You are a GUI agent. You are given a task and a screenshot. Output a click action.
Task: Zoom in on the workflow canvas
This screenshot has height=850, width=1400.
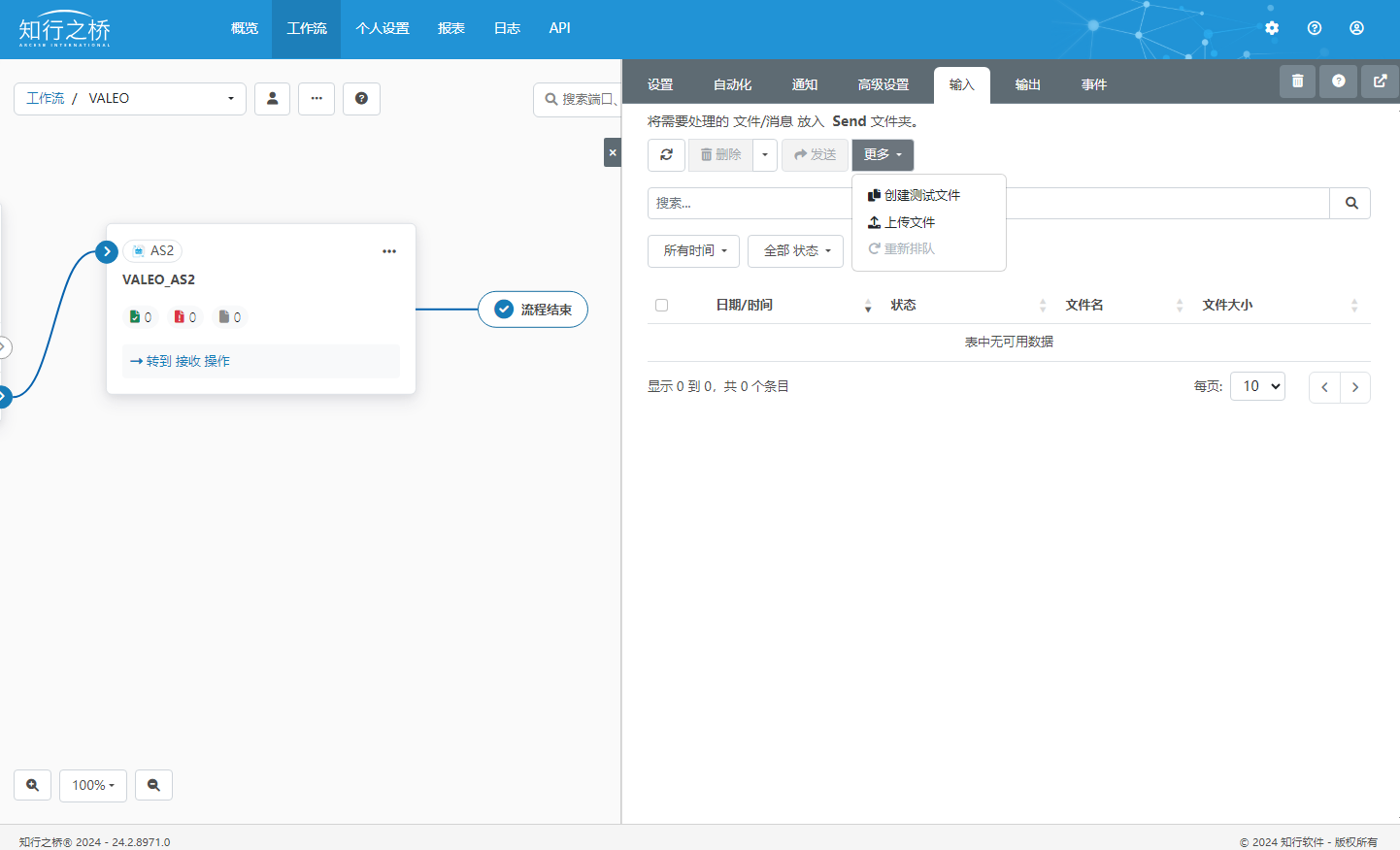coord(33,785)
